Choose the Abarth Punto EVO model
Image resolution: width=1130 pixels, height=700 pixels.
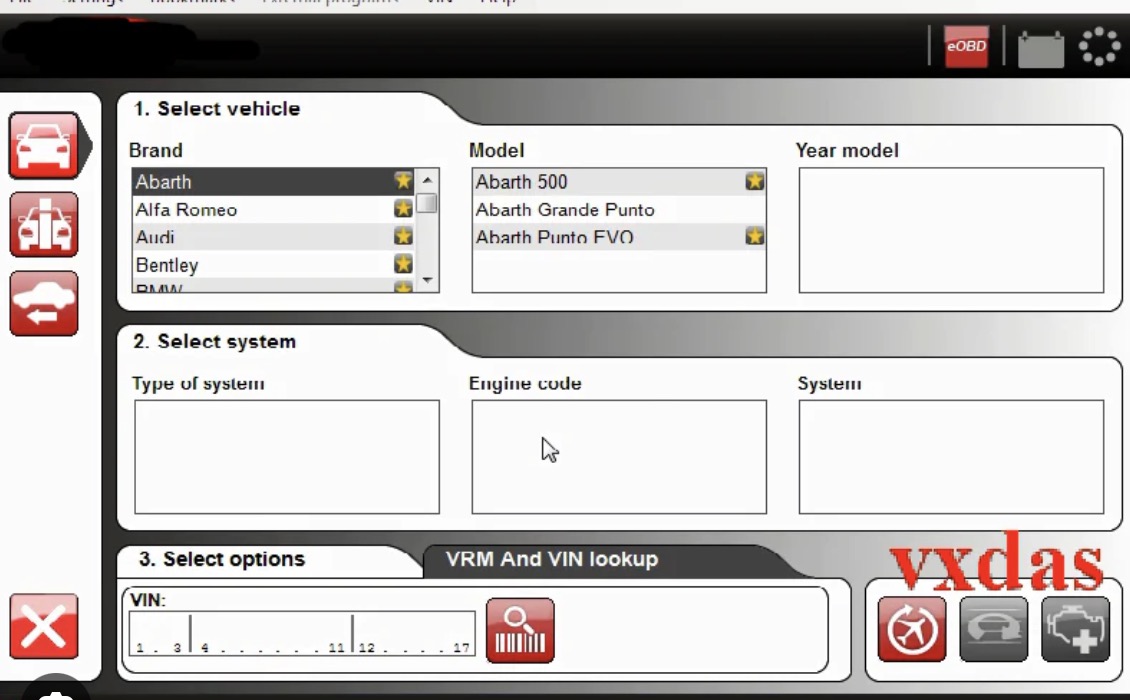click(619, 237)
